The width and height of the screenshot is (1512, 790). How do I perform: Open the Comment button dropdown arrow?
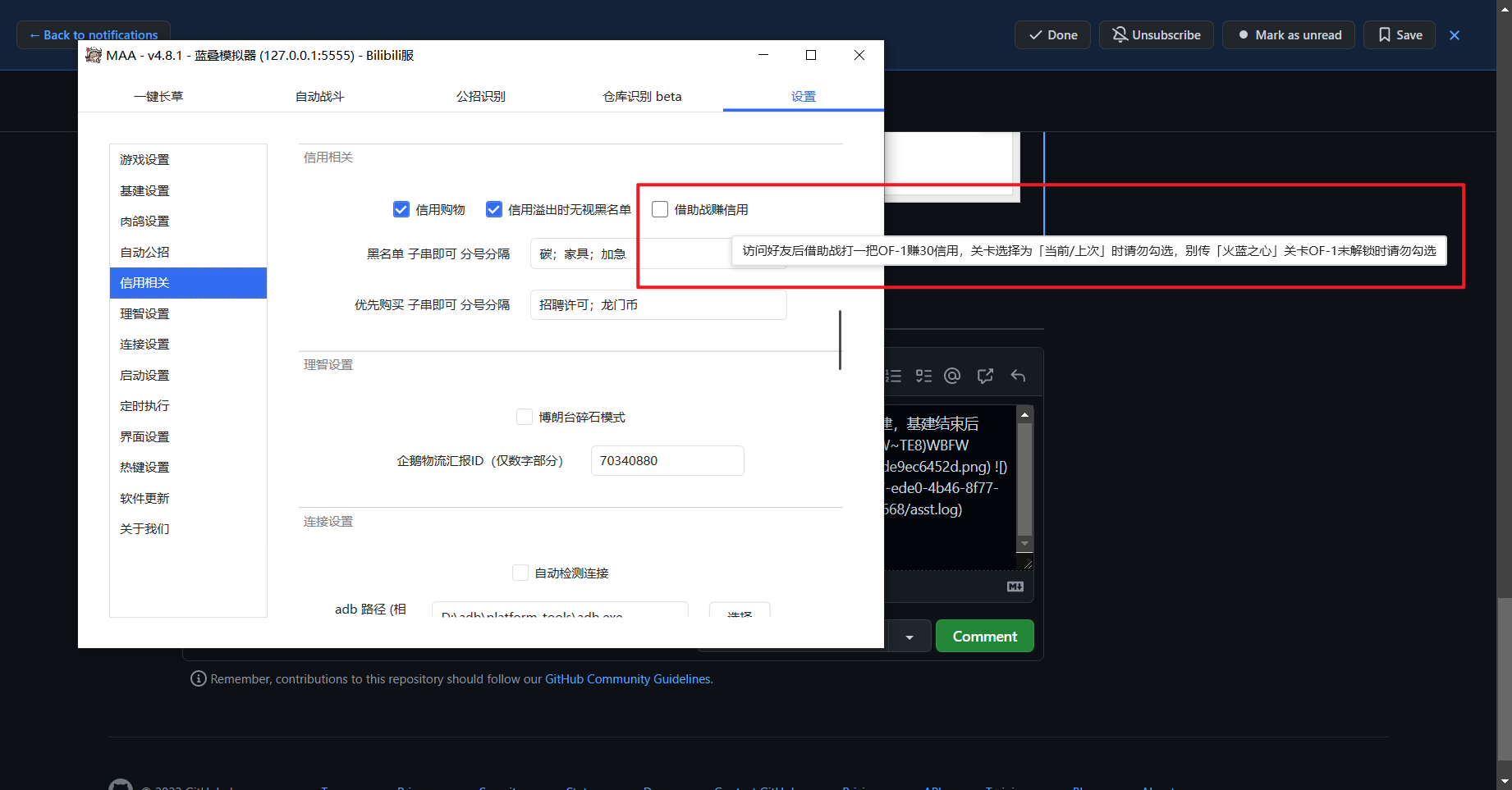pyautogui.click(x=909, y=636)
